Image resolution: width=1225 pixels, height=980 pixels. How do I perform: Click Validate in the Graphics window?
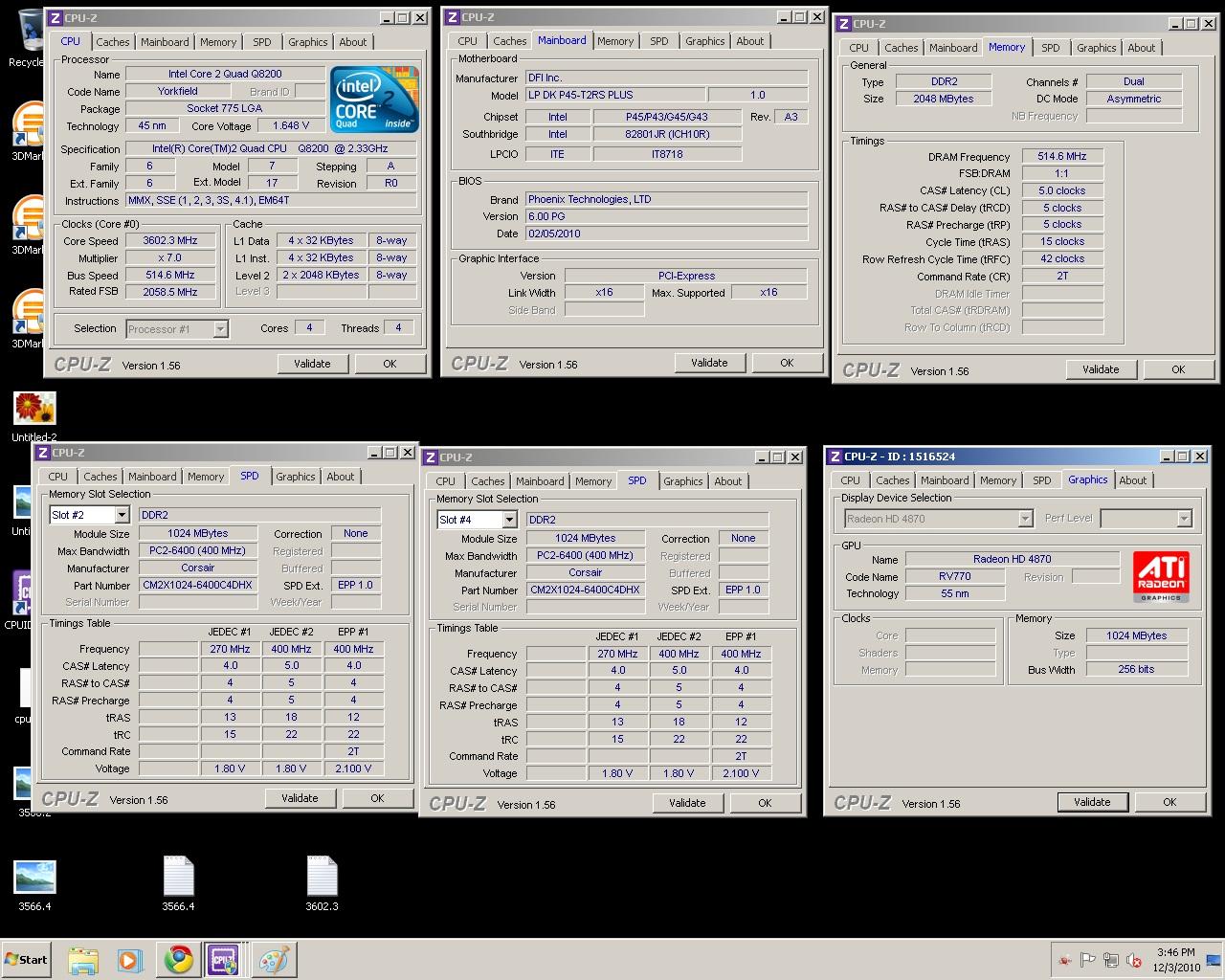(1092, 802)
